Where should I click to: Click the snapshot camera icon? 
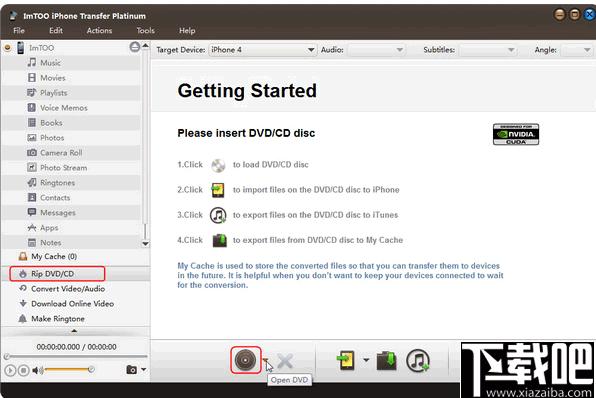[132, 369]
